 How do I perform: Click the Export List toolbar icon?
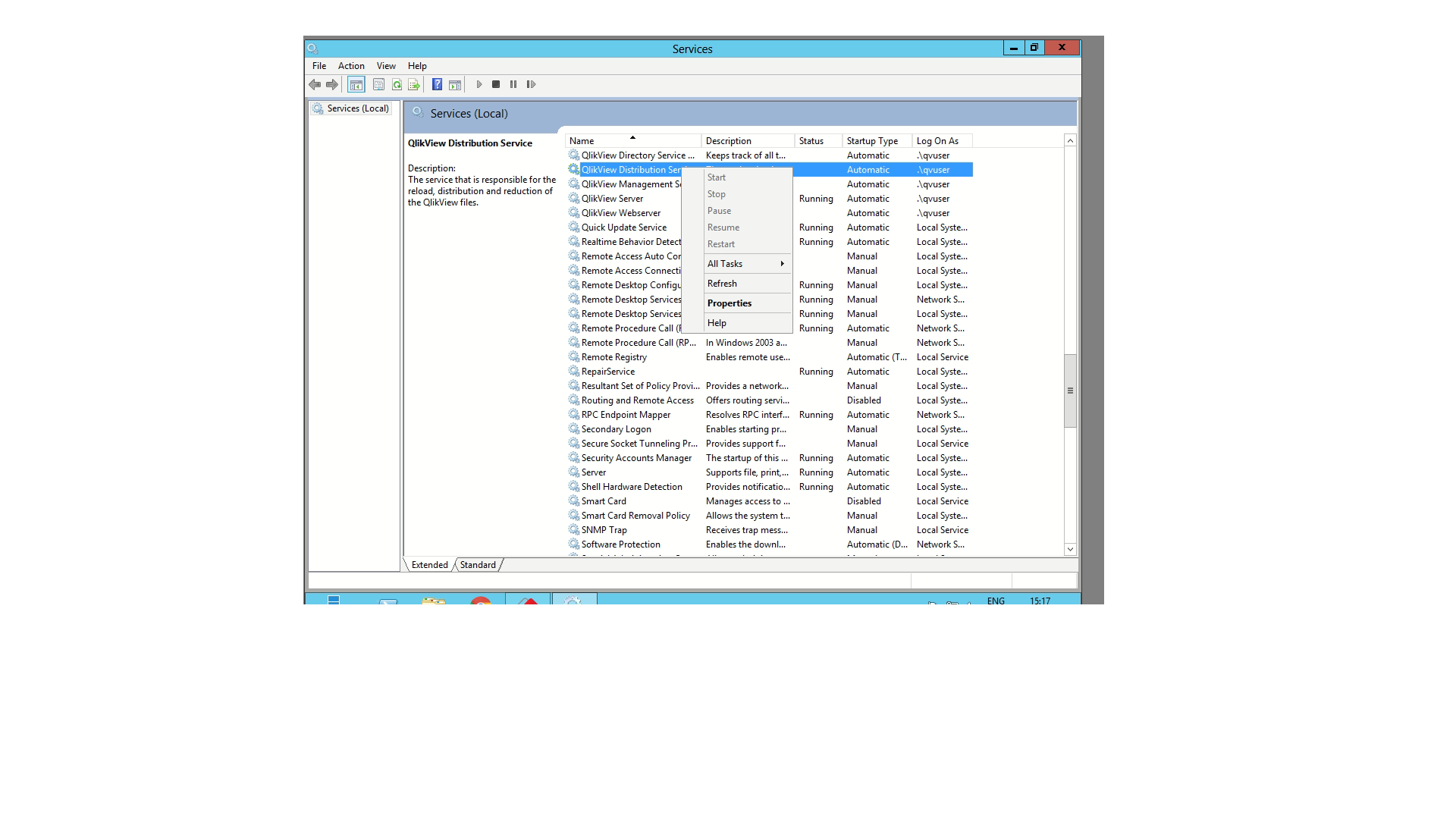point(414,85)
